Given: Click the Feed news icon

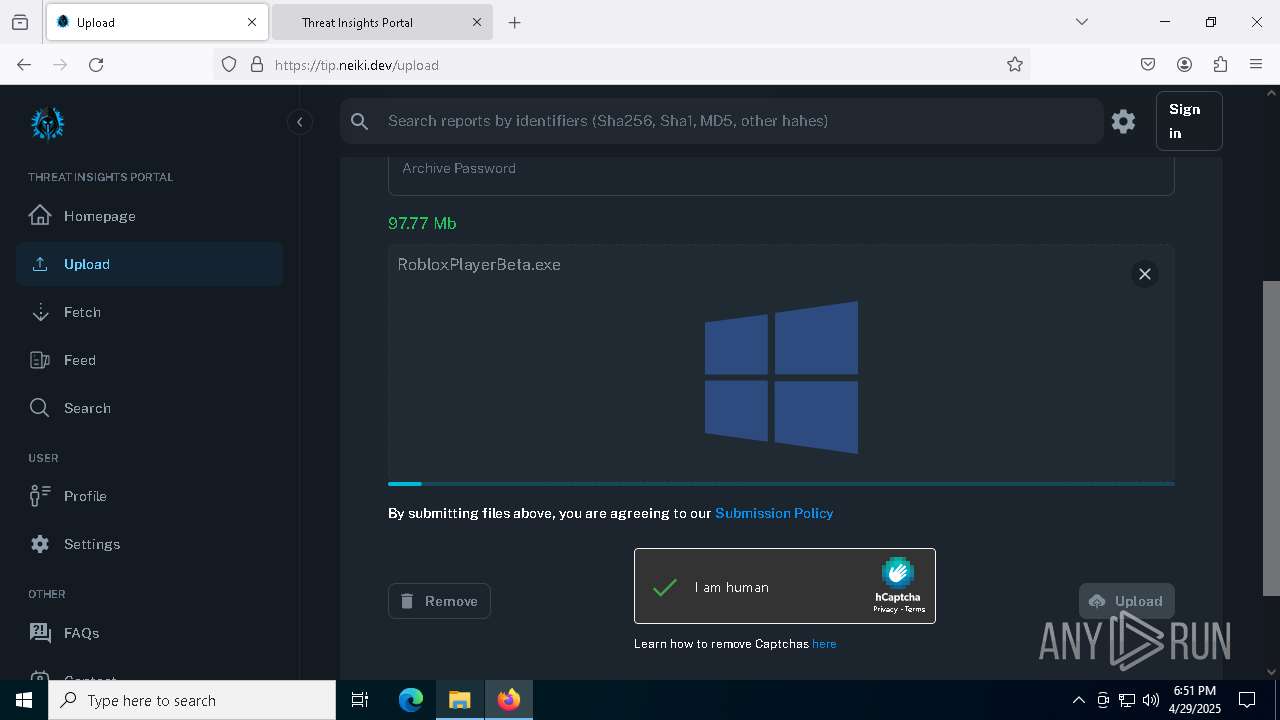Looking at the screenshot, I should (40, 360).
